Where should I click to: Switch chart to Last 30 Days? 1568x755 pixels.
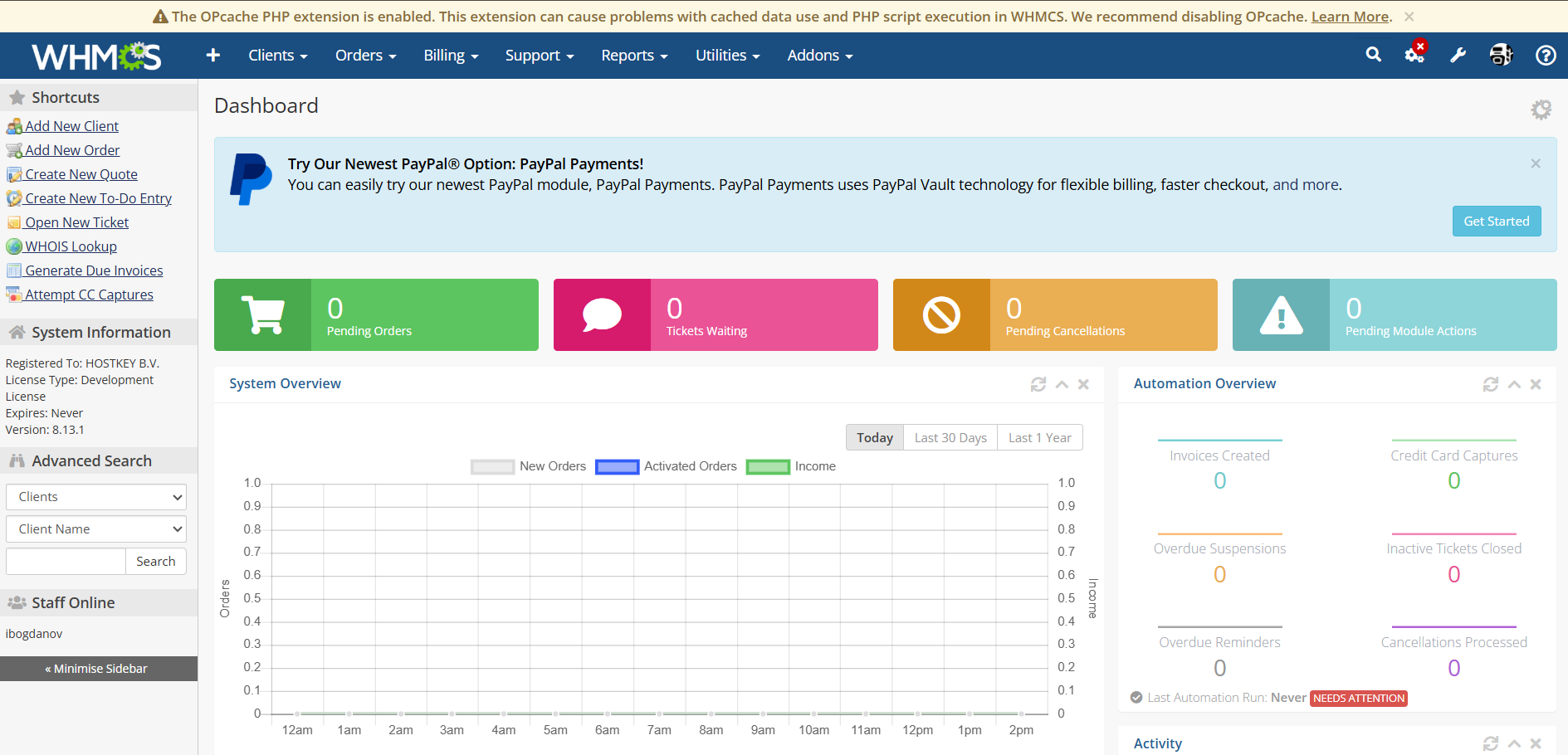click(950, 438)
